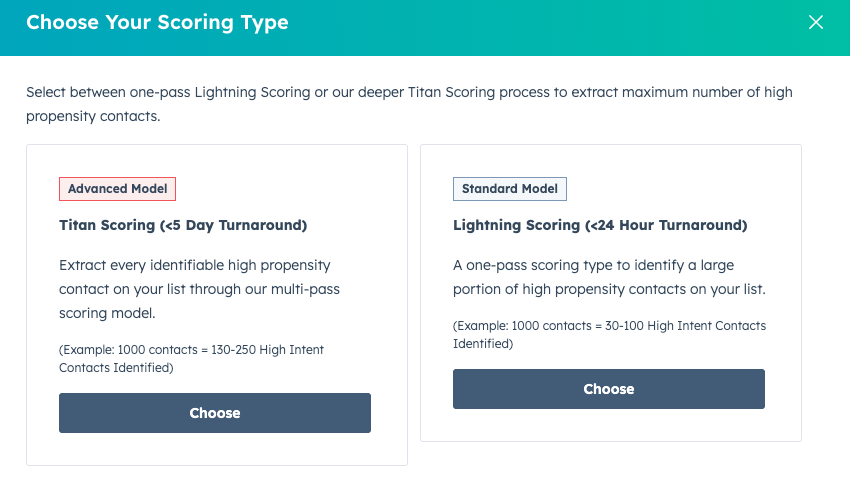Viewport: 850px width, 478px height.
Task: Click the 30-100 High Intent Contacts example text
Action: (609, 334)
